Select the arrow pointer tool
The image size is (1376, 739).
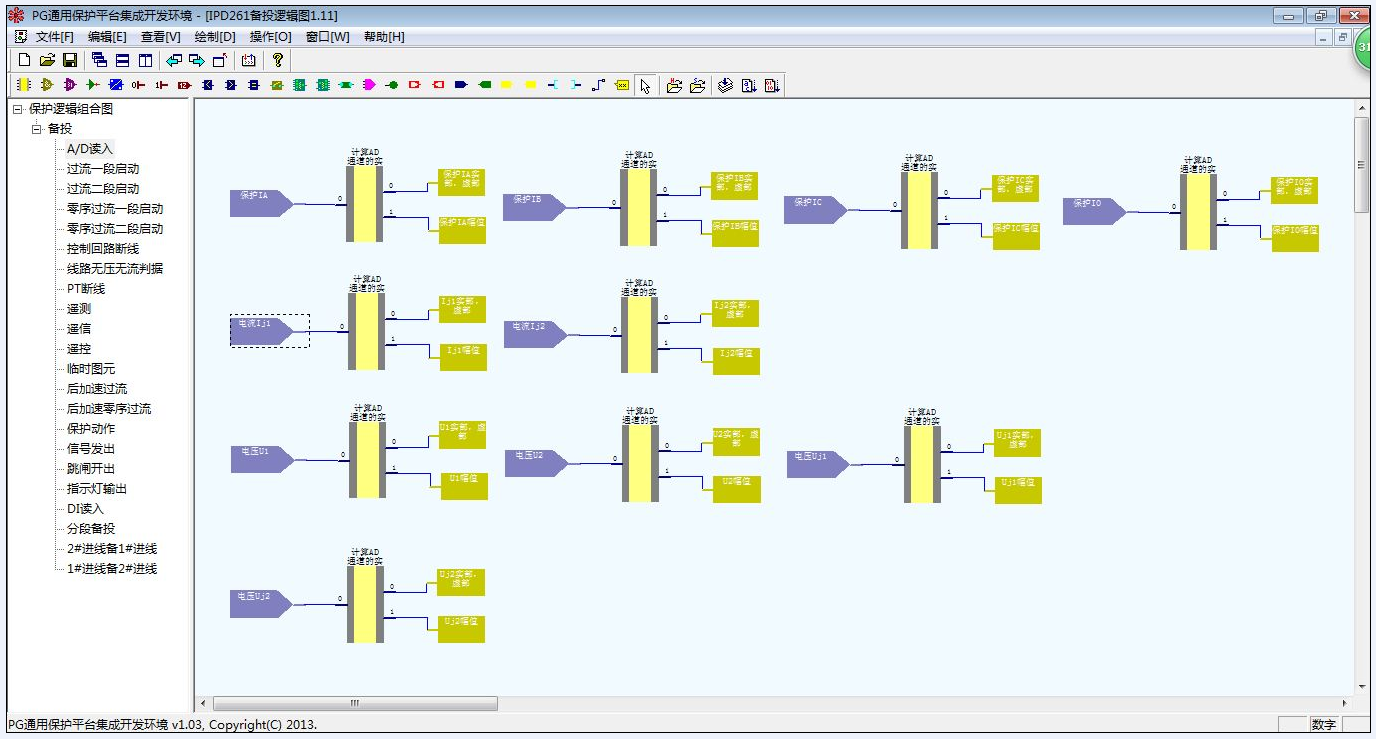point(645,86)
